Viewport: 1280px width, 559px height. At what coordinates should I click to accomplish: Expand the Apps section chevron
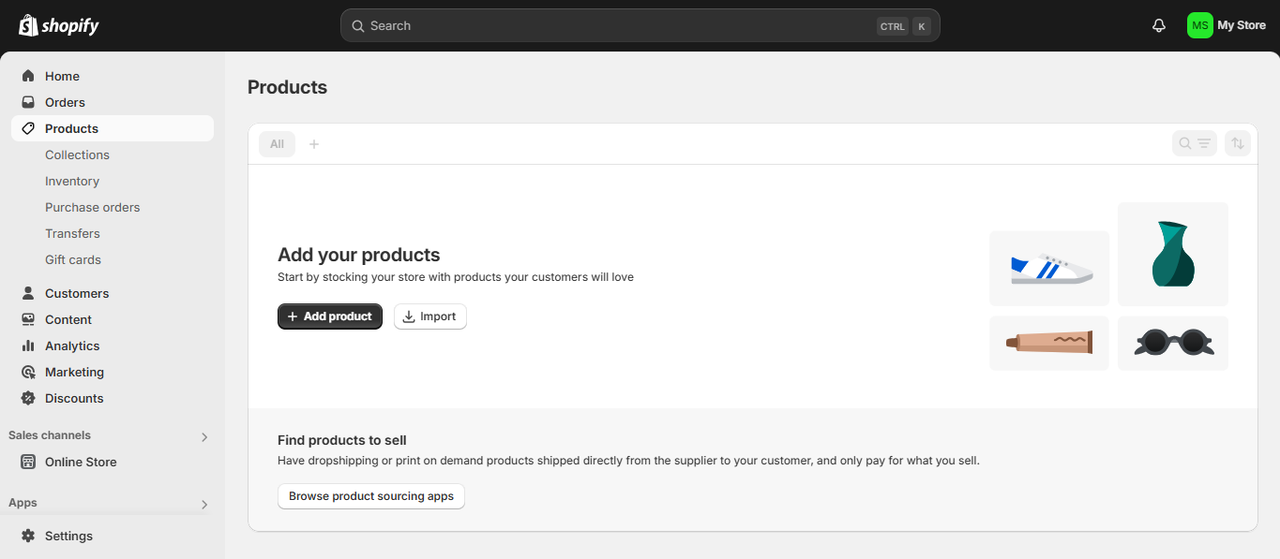pyautogui.click(x=204, y=505)
